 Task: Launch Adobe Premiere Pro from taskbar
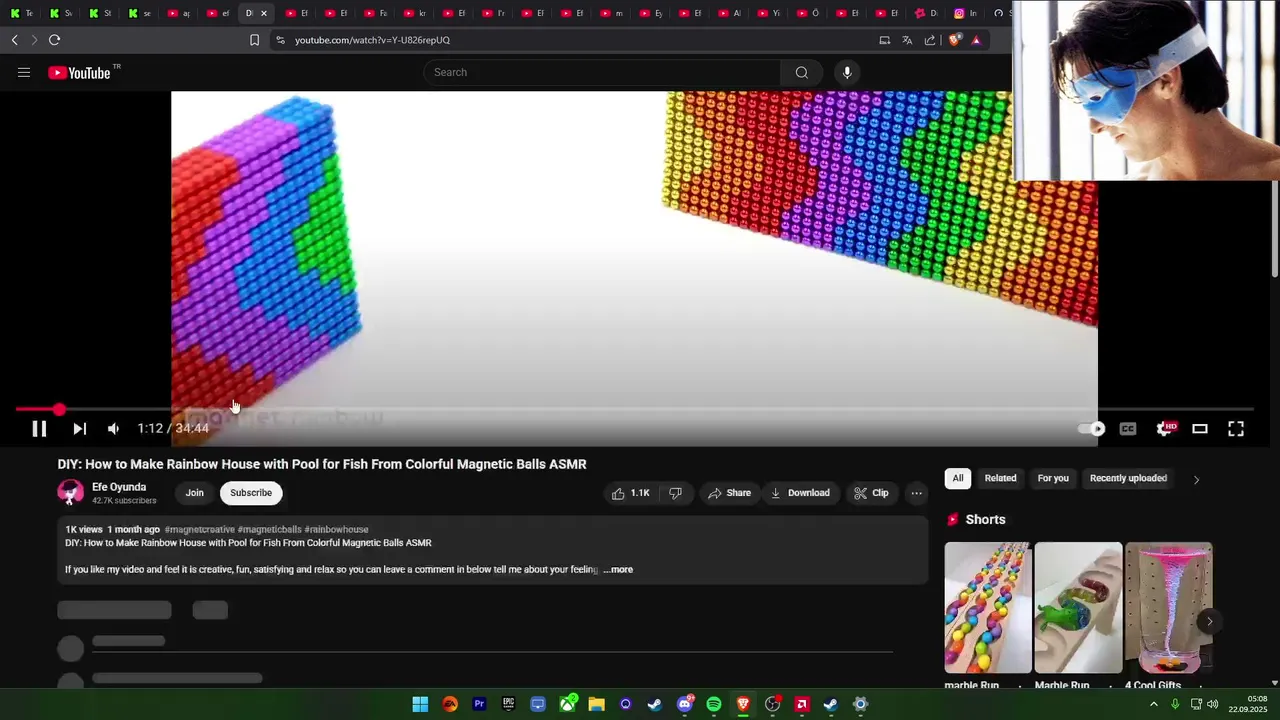tap(479, 704)
